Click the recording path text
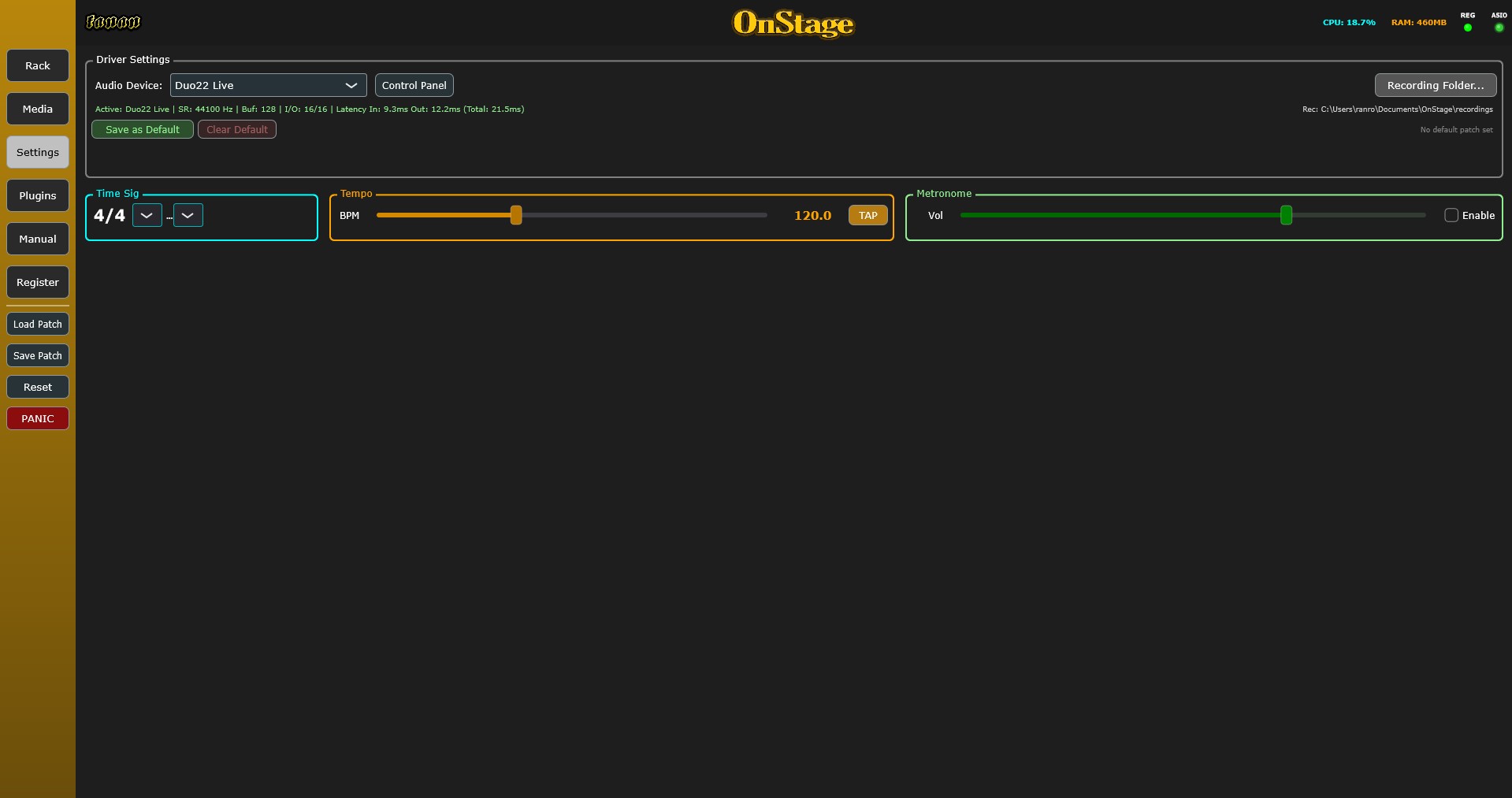Image resolution: width=1512 pixels, height=798 pixels. pos(1398,109)
